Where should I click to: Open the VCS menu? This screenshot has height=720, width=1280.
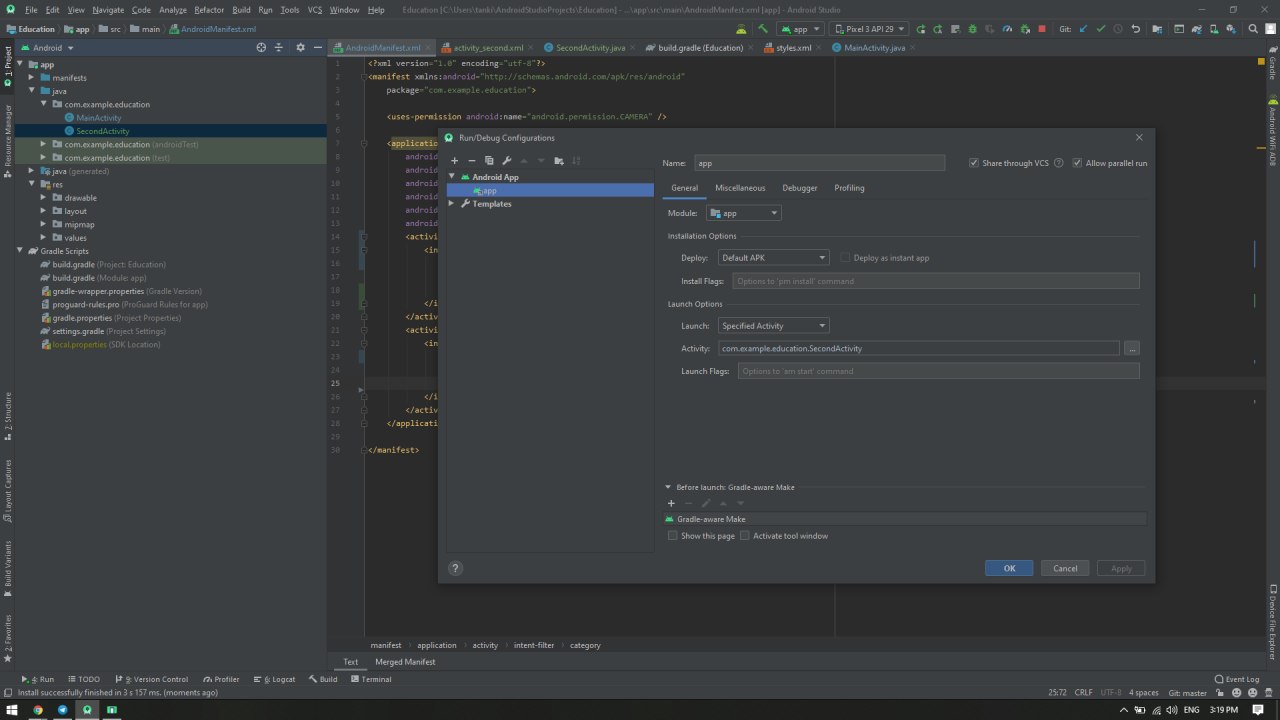tap(315, 9)
